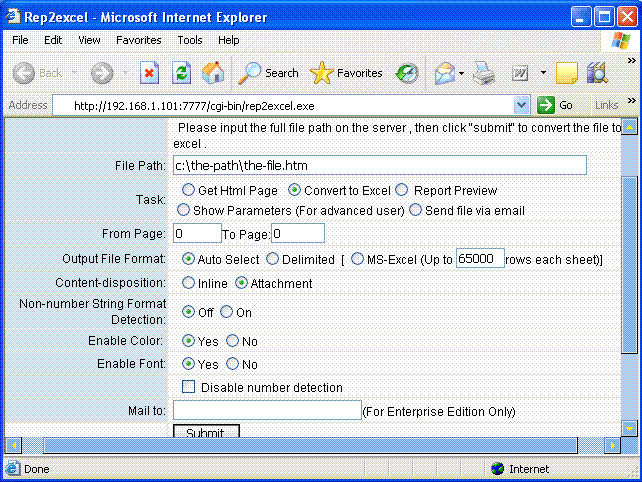Turn string format detection On

[226, 312]
